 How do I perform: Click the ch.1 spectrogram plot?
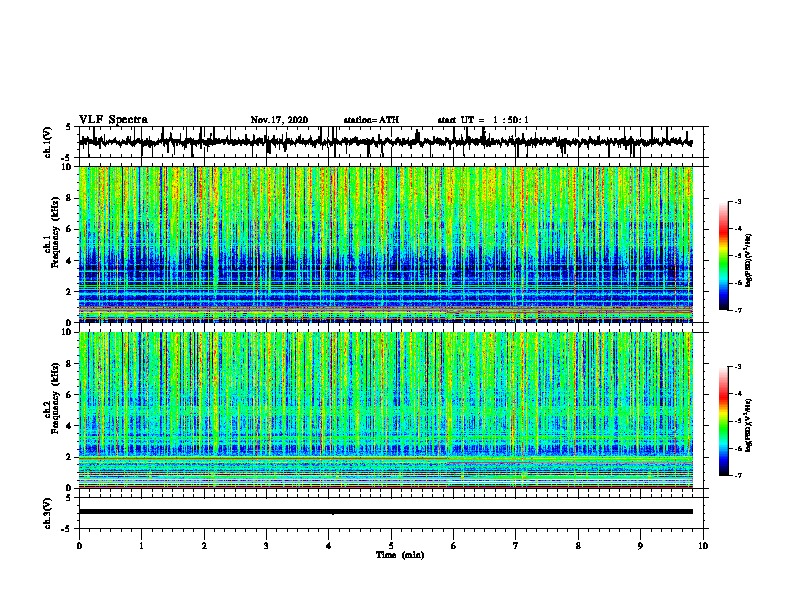(386, 244)
